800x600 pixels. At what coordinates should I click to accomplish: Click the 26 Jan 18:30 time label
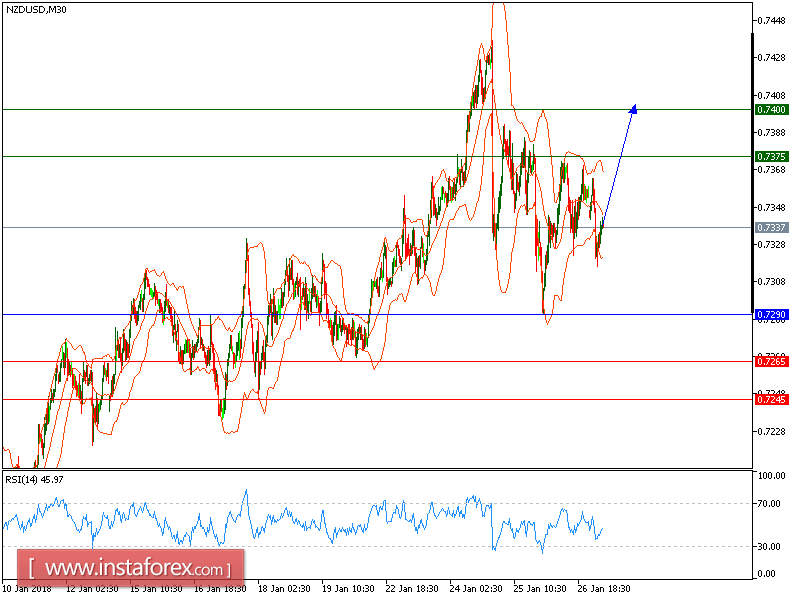click(604, 589)
